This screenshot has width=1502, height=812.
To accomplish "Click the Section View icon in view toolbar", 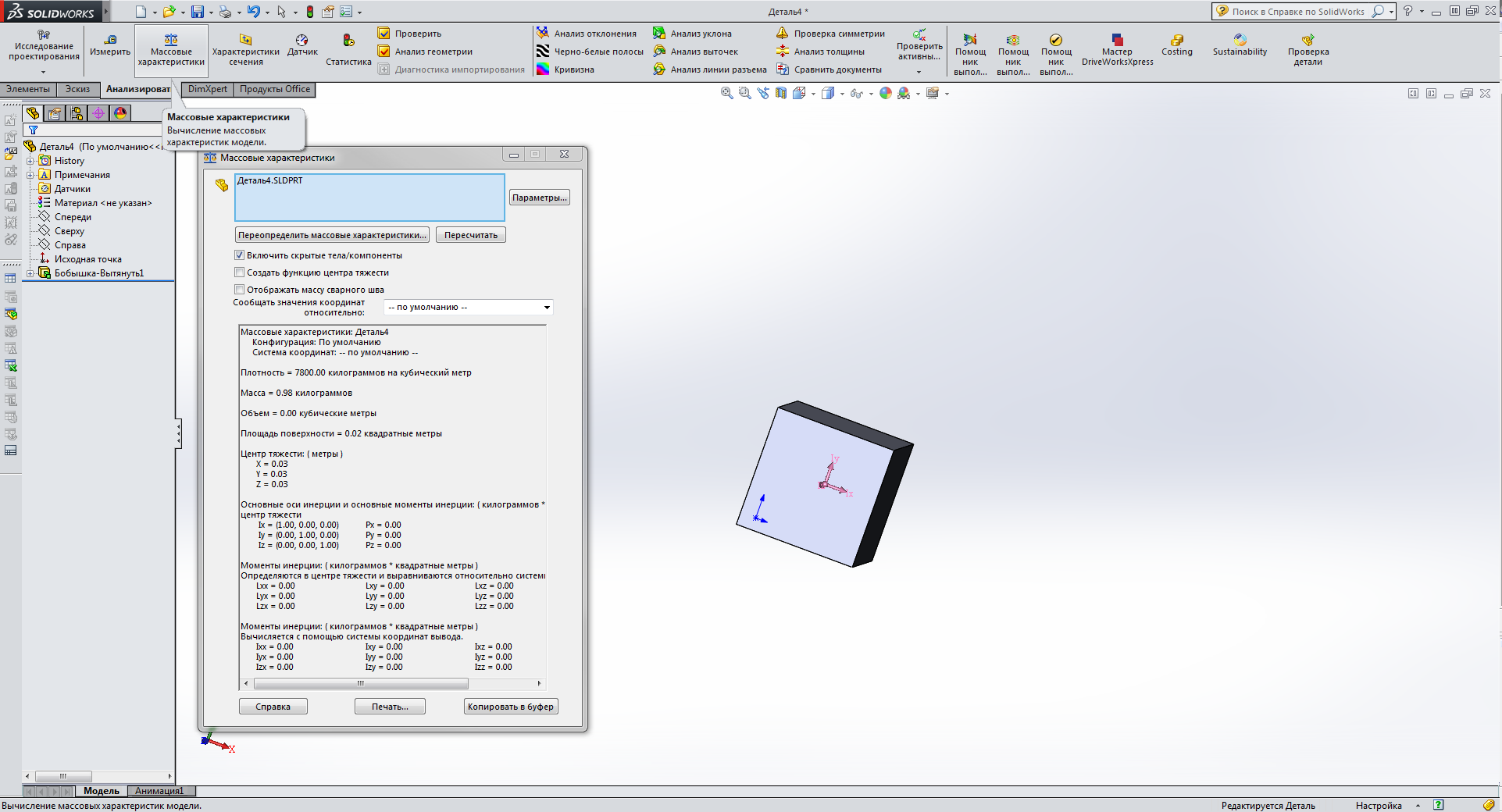I will (781, 93).
